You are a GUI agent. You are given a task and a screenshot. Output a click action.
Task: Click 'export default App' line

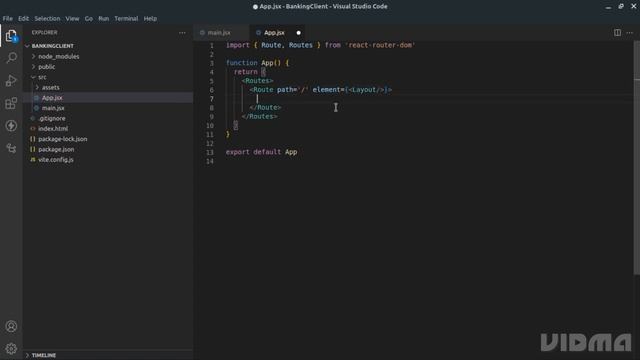tap(261, 152)
